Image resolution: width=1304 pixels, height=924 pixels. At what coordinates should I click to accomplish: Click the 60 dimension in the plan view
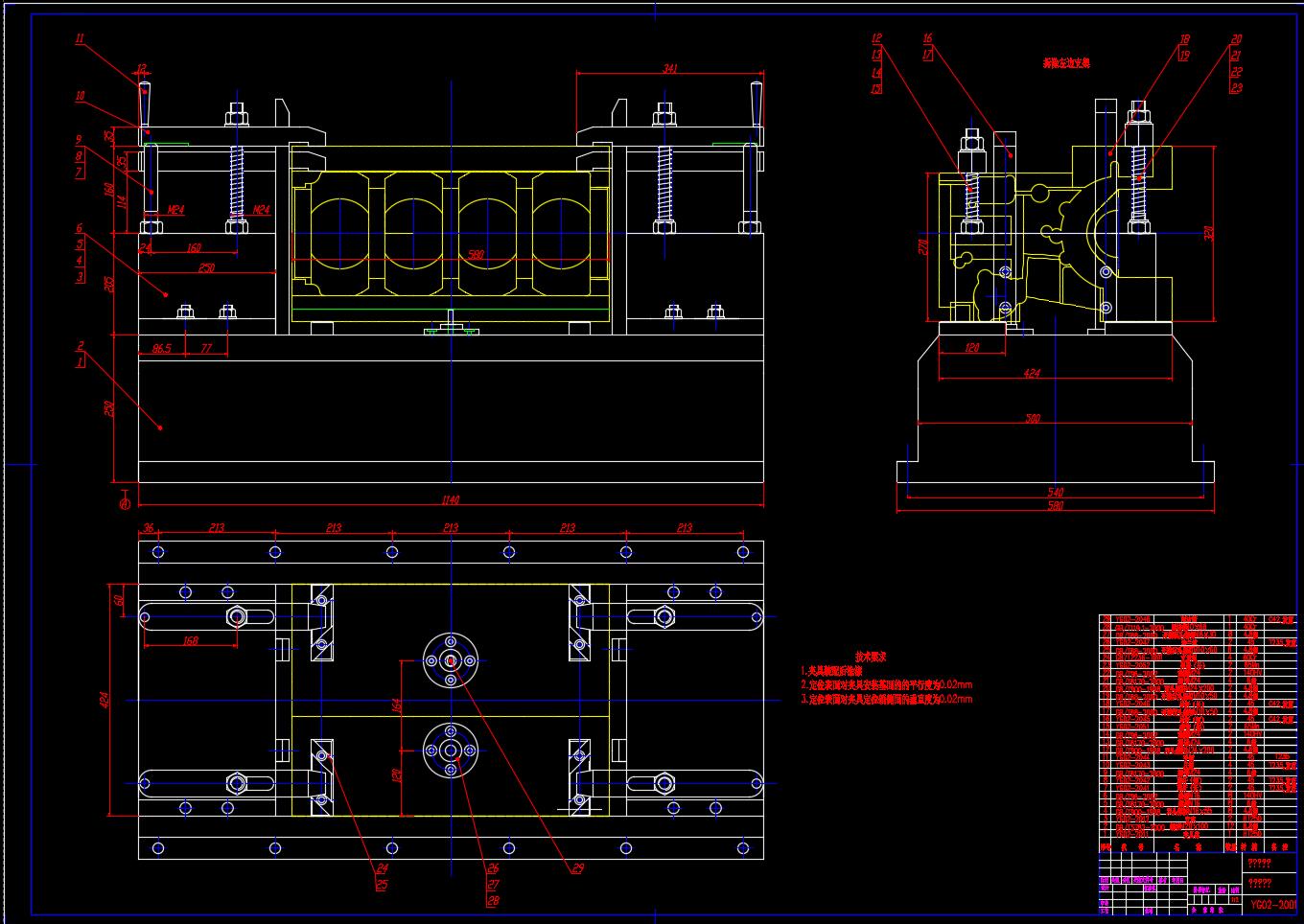[119, 600]
